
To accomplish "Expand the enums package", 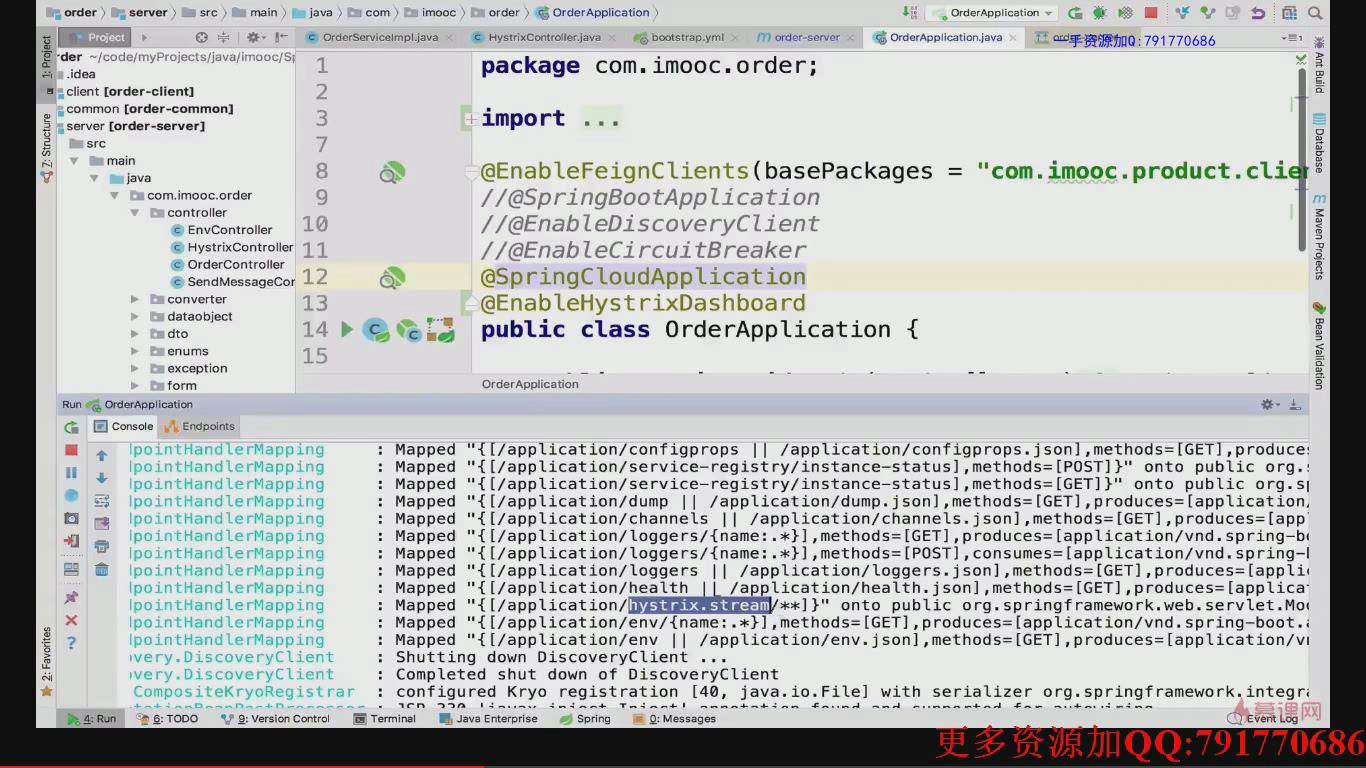I will (x=134, y=351).
